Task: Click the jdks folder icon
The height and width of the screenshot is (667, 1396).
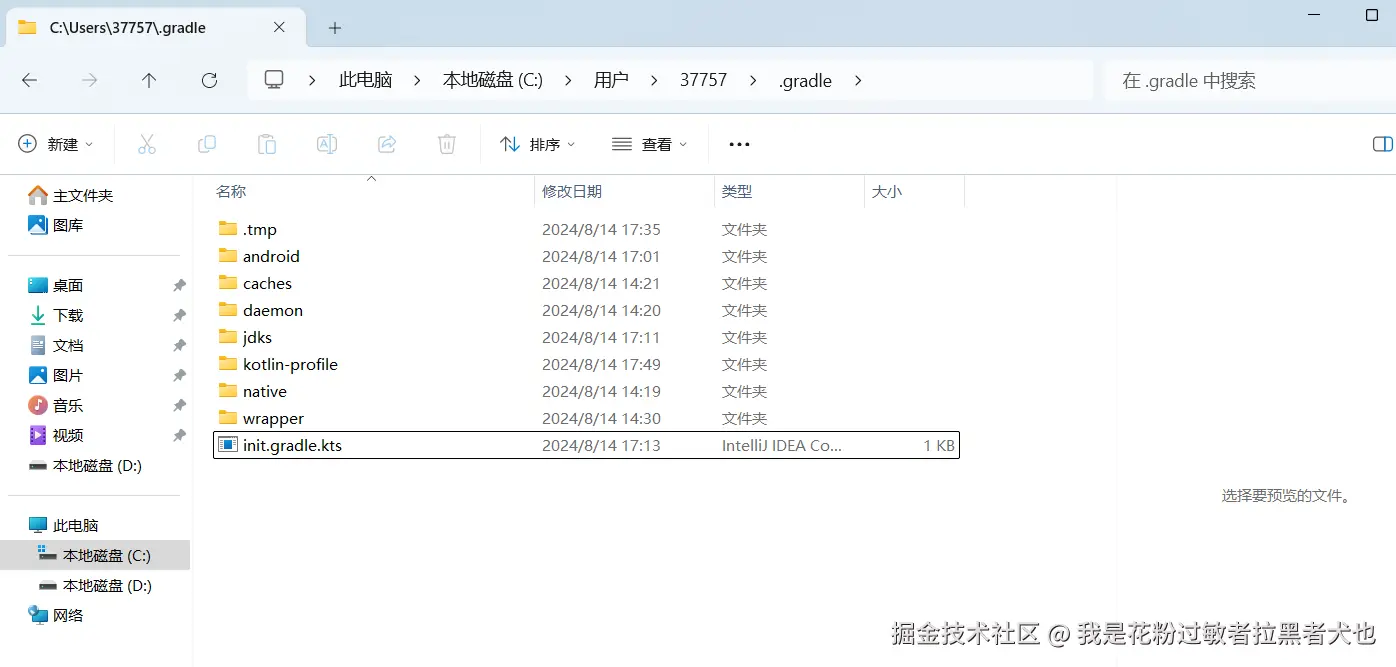Action: click(x=228, y=337)
